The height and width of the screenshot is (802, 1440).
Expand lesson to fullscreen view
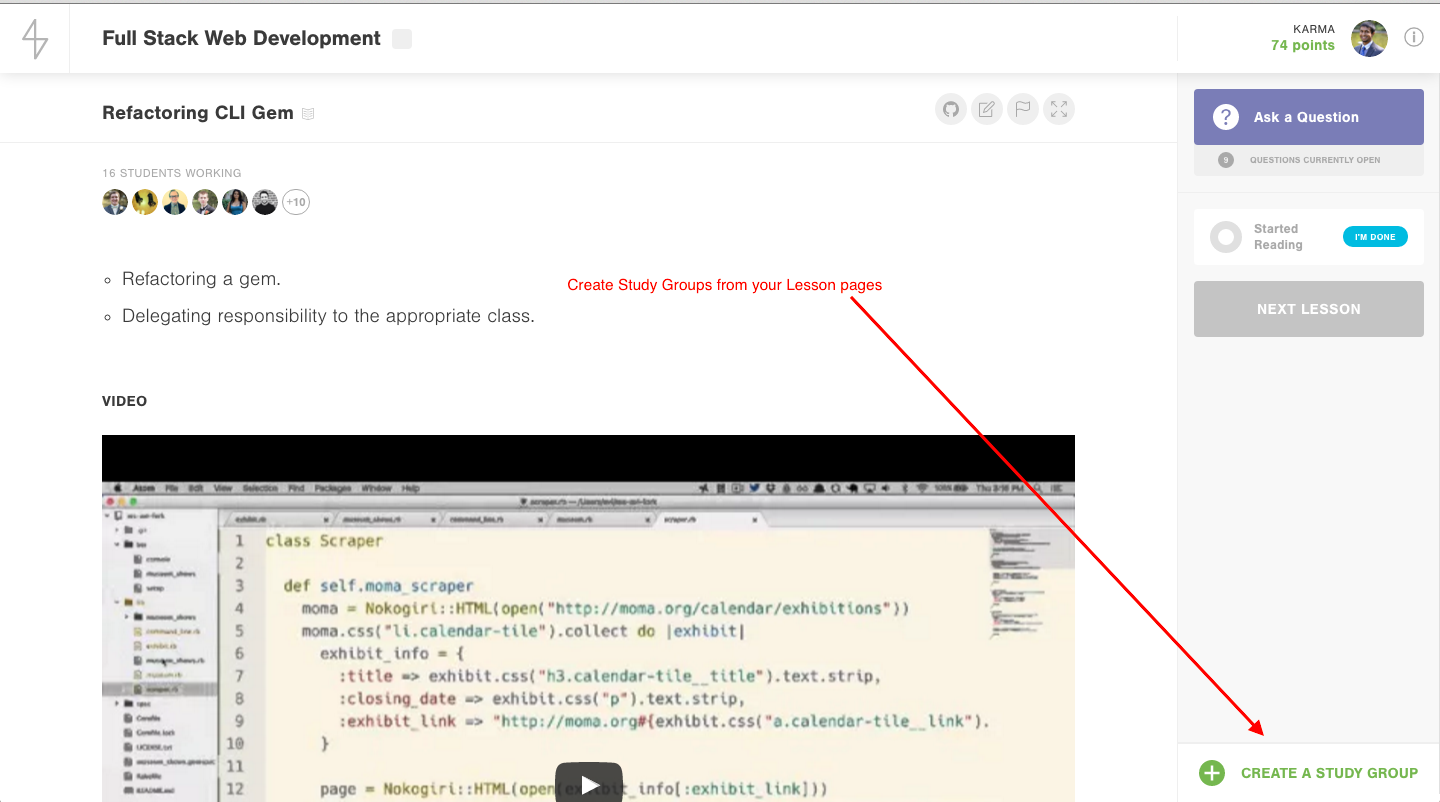[x=1058, y=109]
